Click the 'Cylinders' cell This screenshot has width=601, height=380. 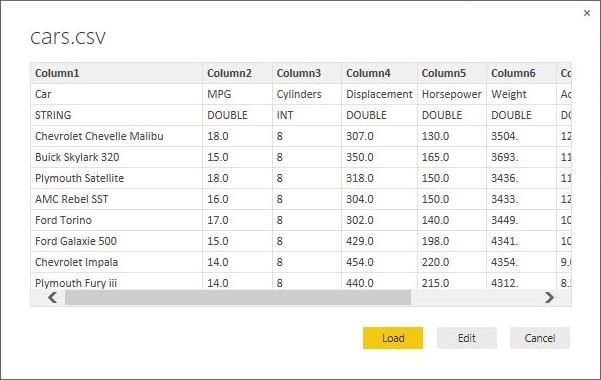tap(307, 94)
